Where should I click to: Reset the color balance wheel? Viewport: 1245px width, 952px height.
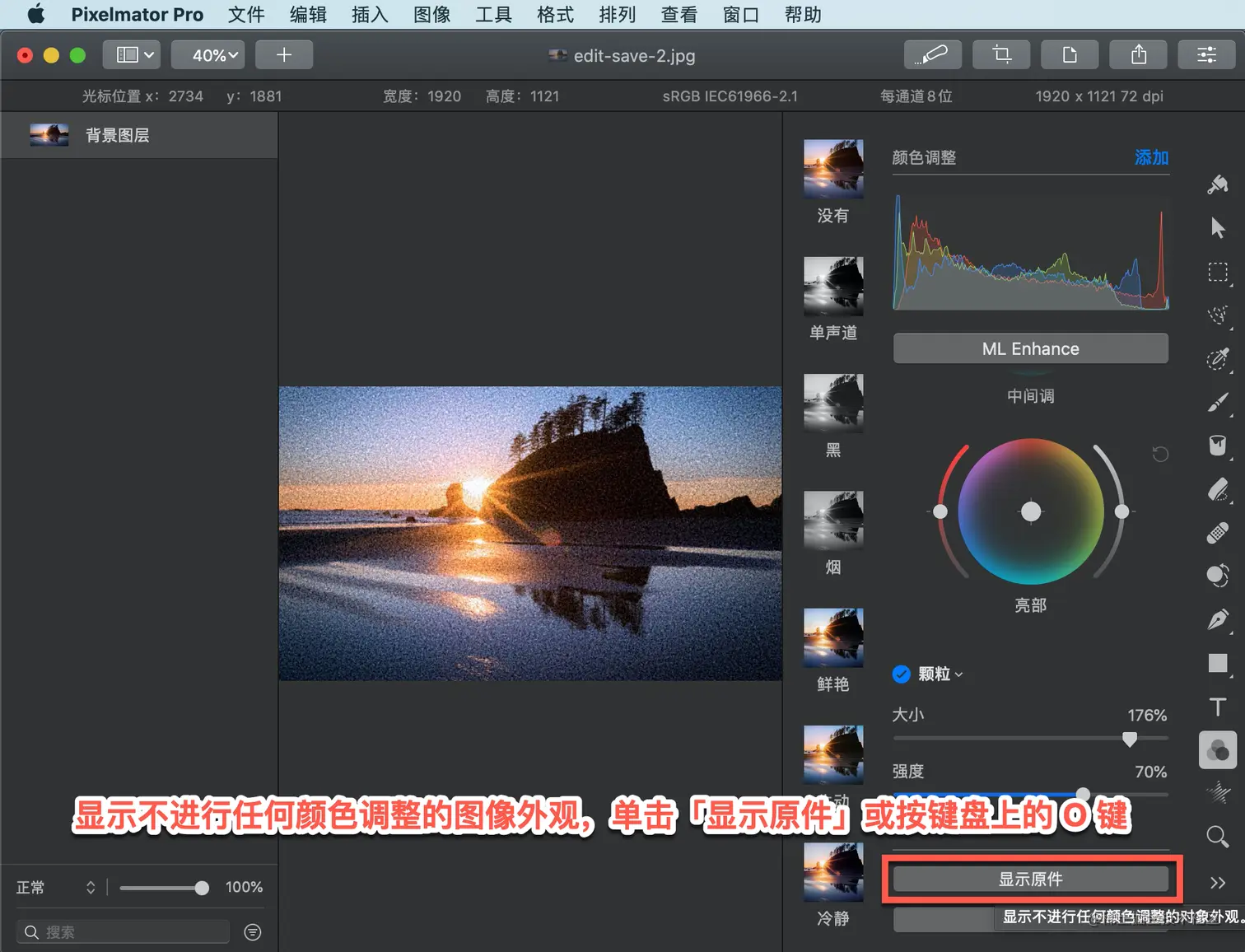coord(1160,454)
